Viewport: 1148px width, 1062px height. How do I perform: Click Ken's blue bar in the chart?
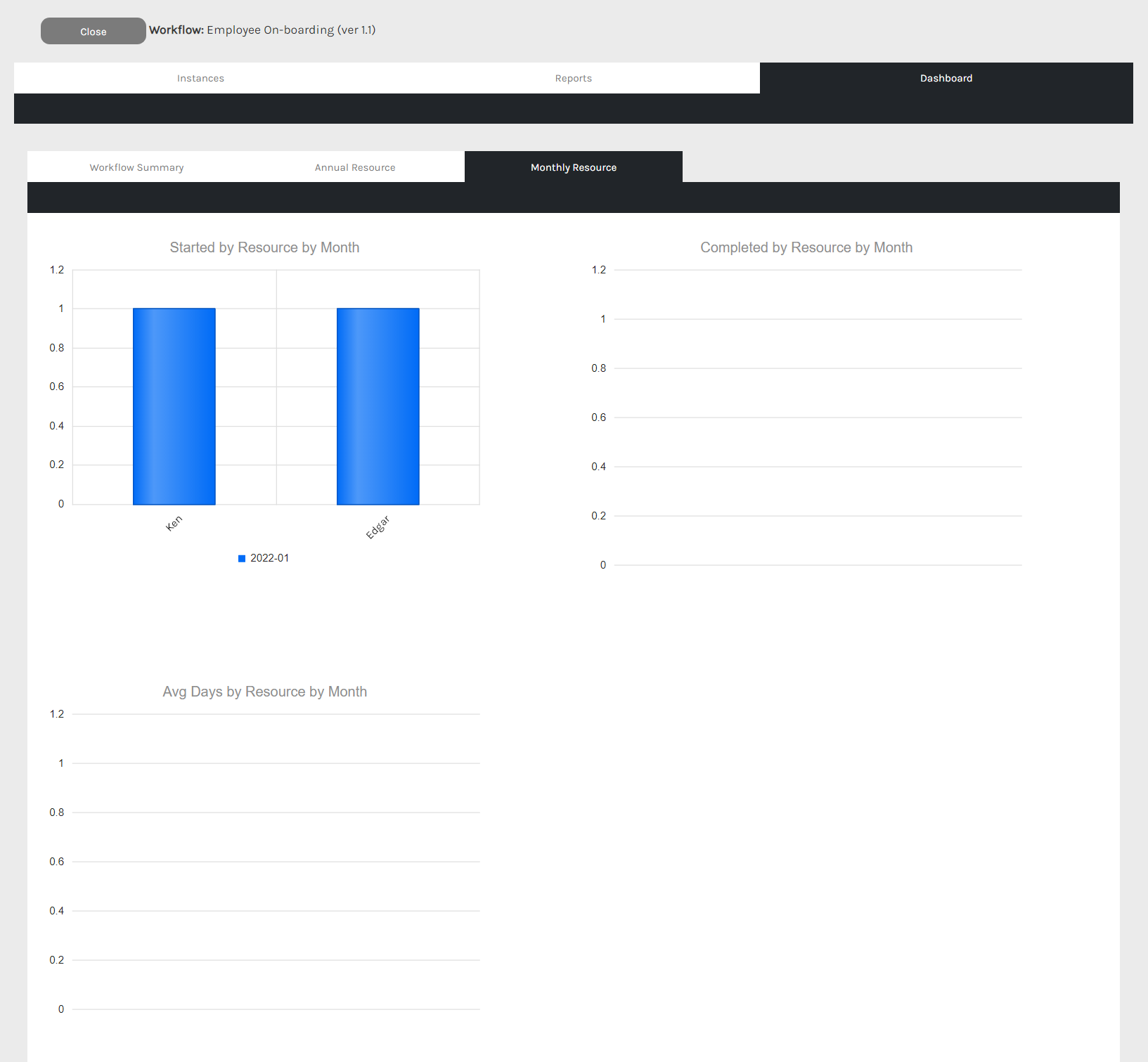pos(174,406)
